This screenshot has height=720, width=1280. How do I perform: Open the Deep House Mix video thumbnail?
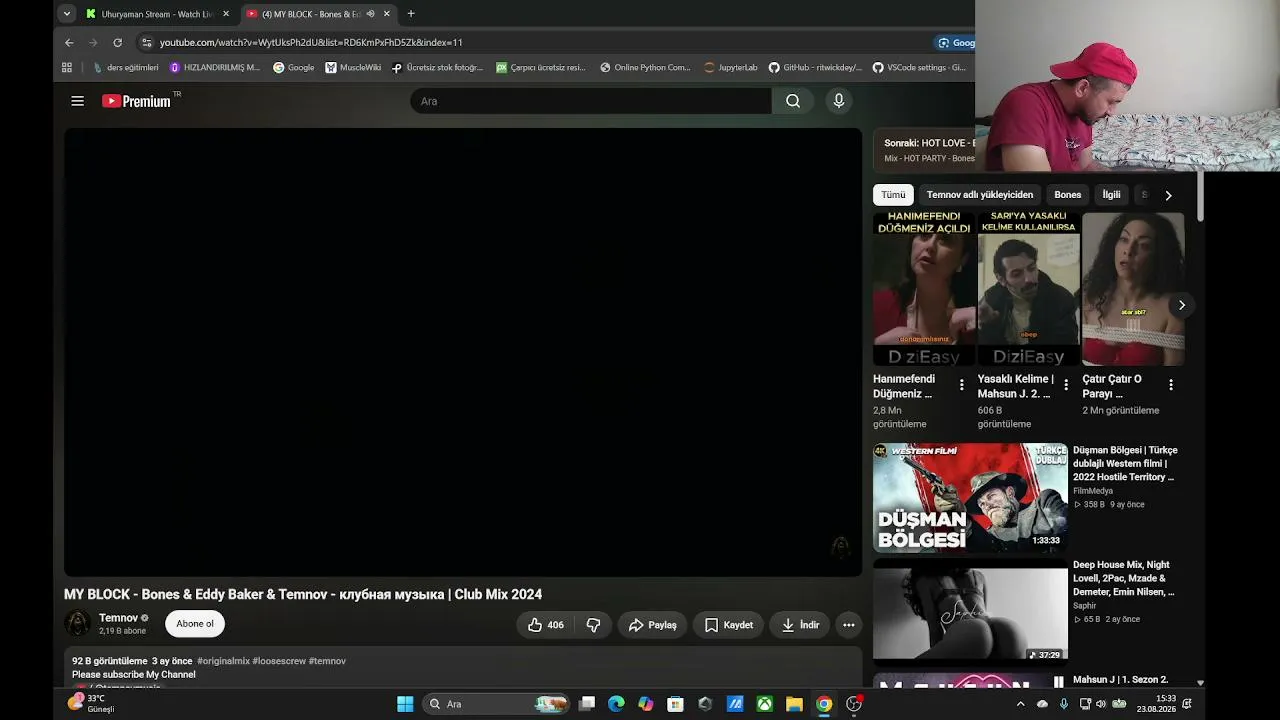970,613
